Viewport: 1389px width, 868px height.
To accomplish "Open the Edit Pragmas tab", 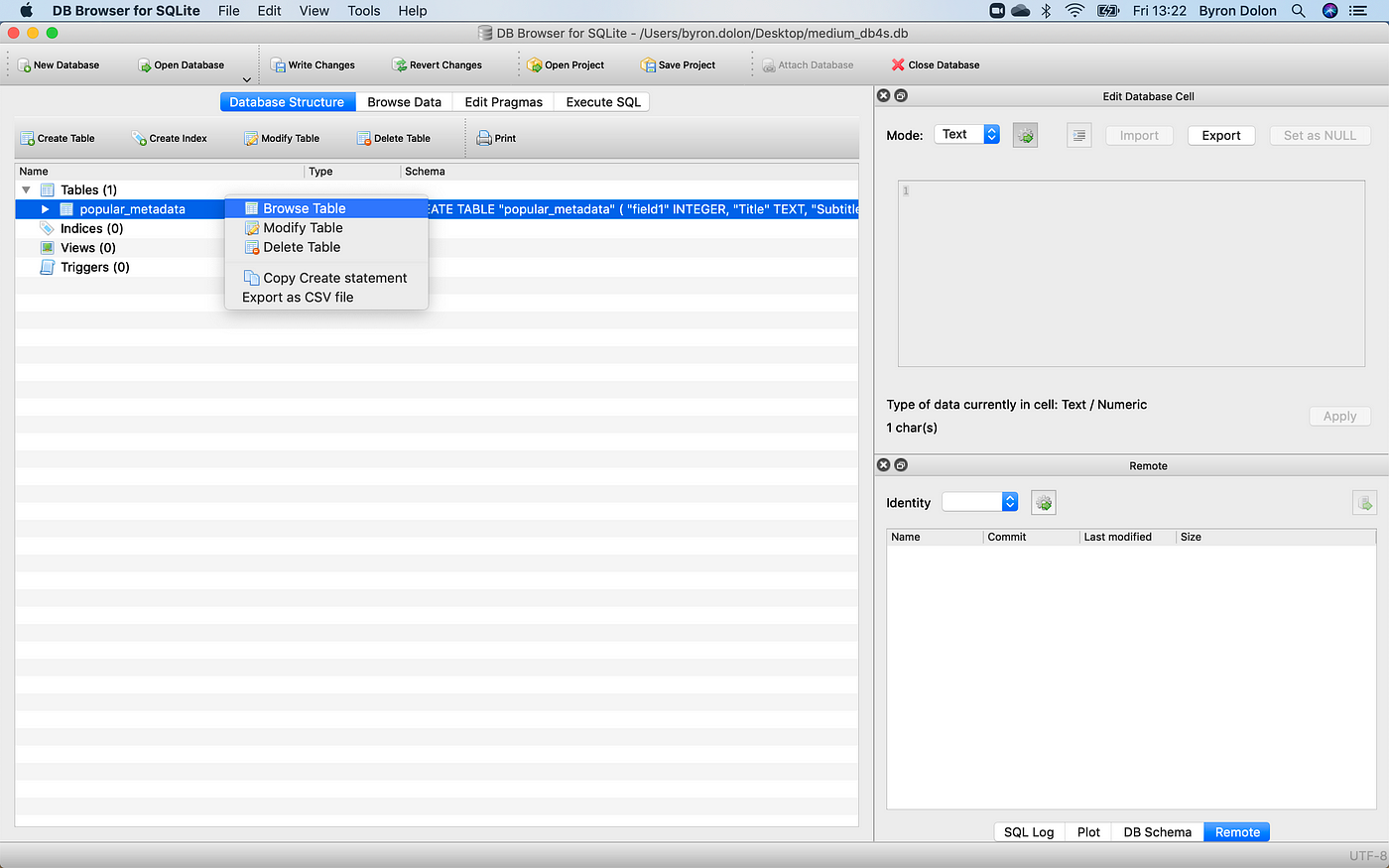I will point(504,102).
